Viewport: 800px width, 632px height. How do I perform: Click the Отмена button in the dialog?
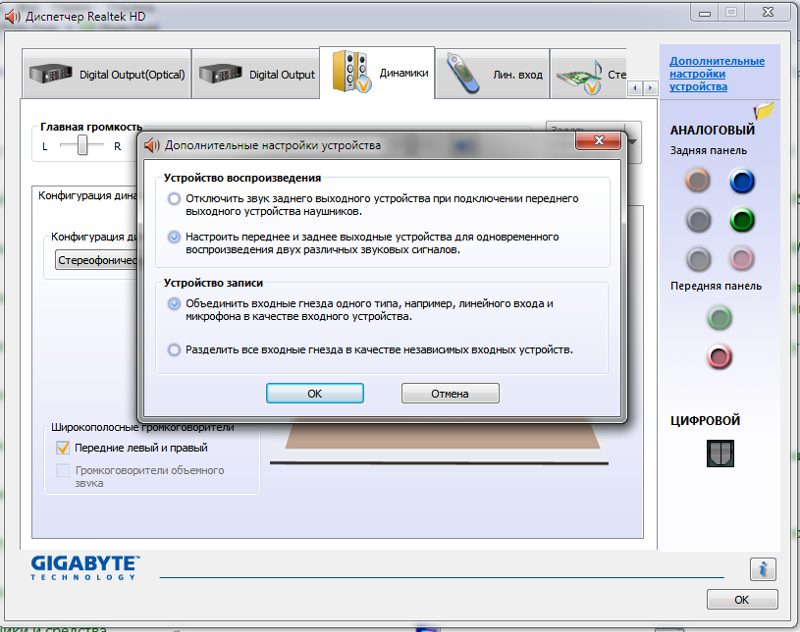coord(450,393)
